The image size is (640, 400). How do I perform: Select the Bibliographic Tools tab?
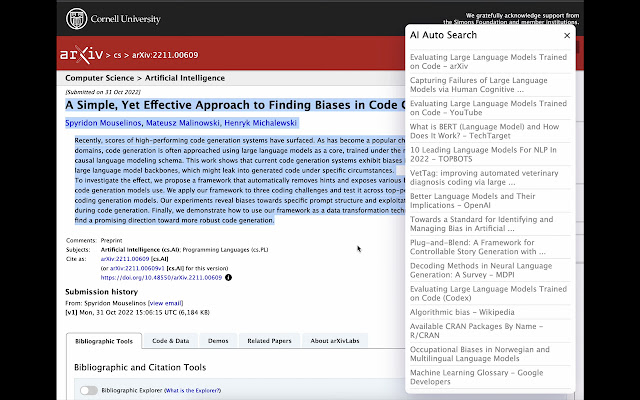(104, 341)
